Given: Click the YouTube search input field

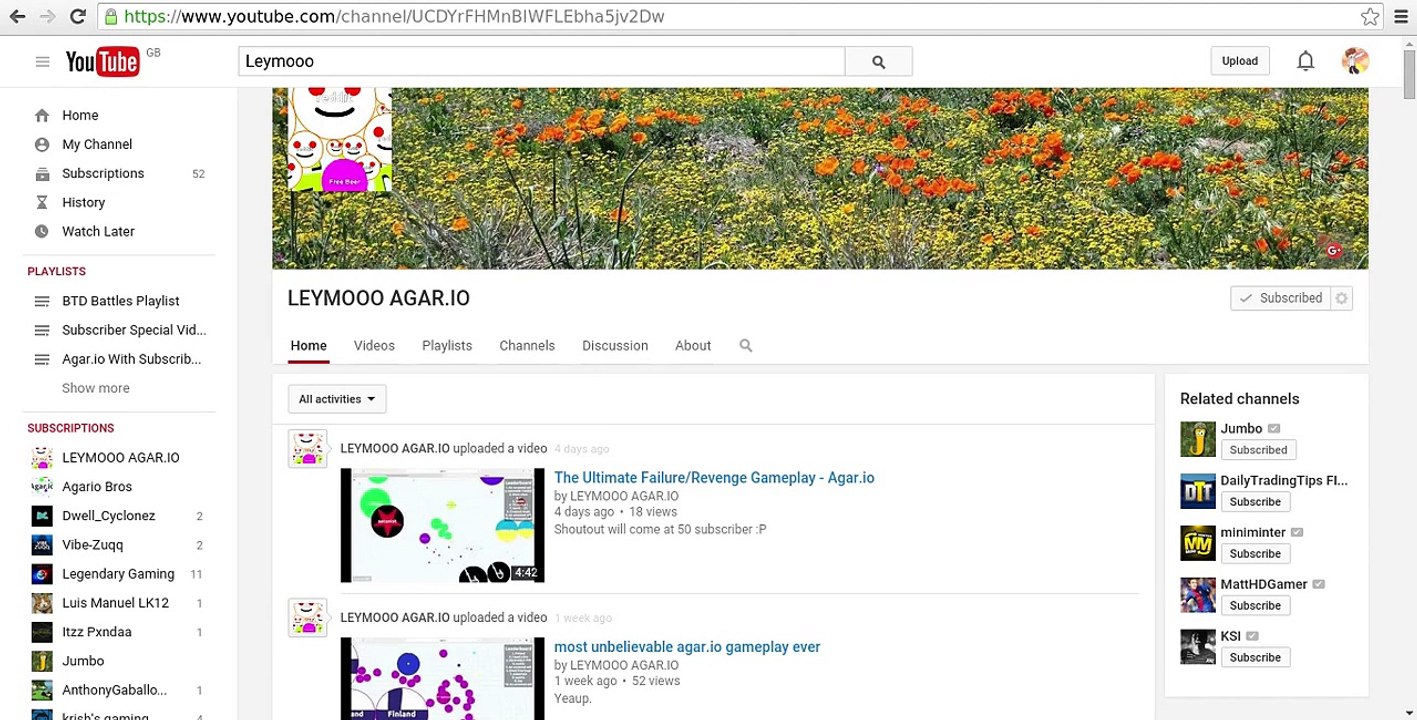Looking at the screenshot, I should (541, 62).
